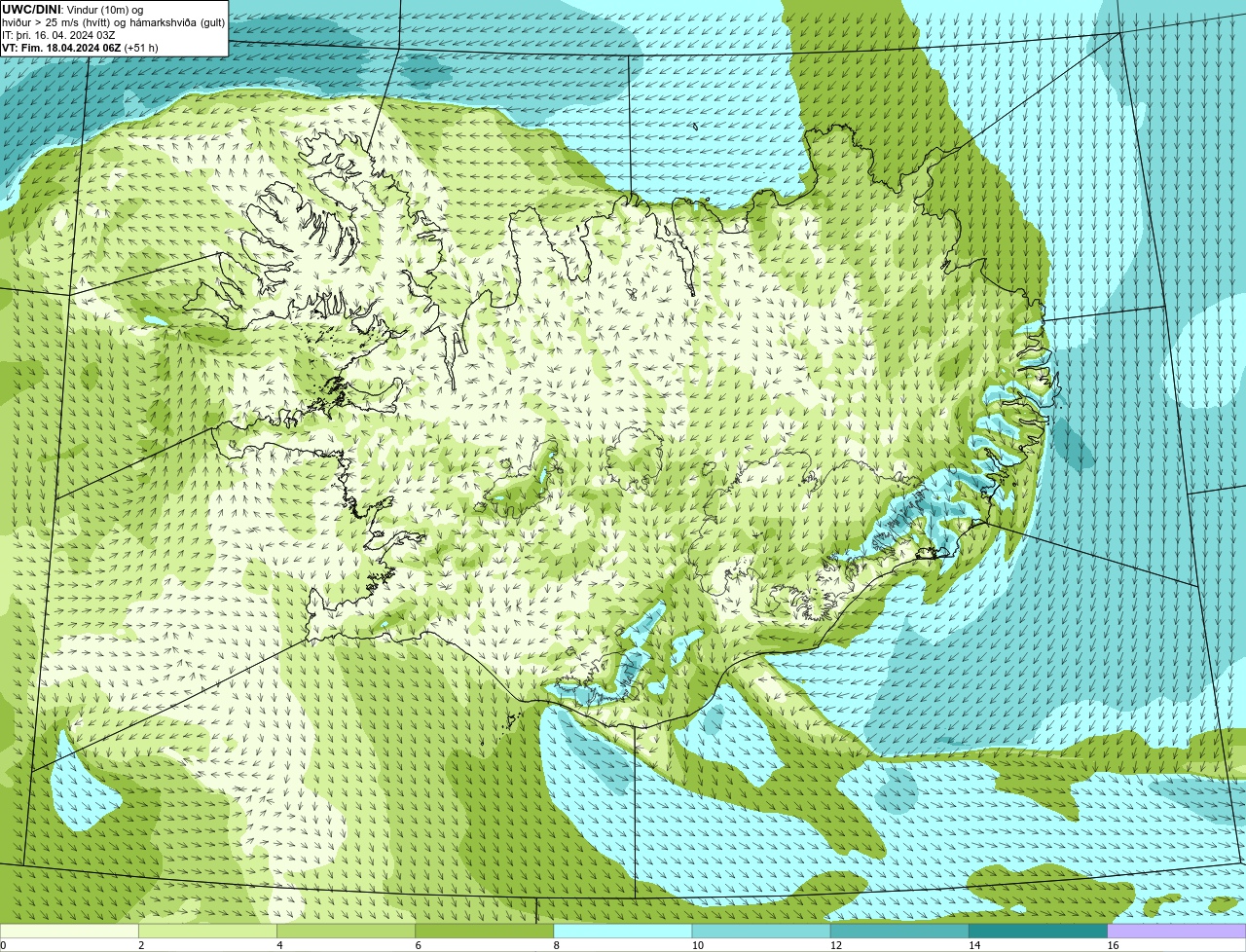Pick the 4–6 m/s green legend swatch
This screenshot has width=1246, height=952.
346,932
